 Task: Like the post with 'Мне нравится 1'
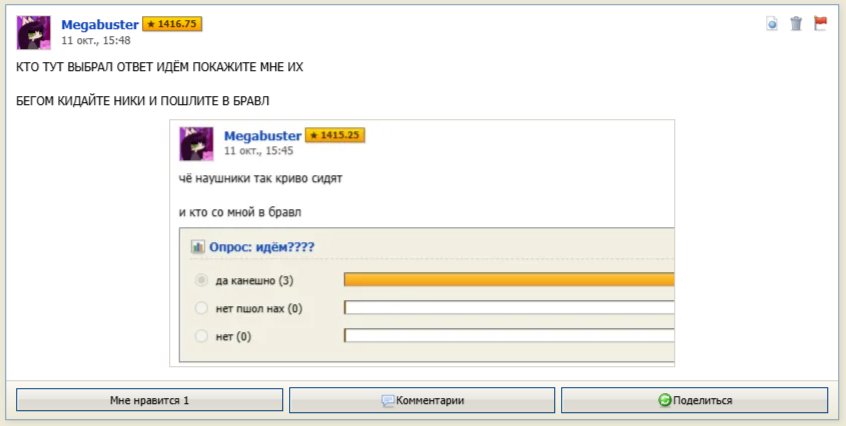[x=149, y=400]
